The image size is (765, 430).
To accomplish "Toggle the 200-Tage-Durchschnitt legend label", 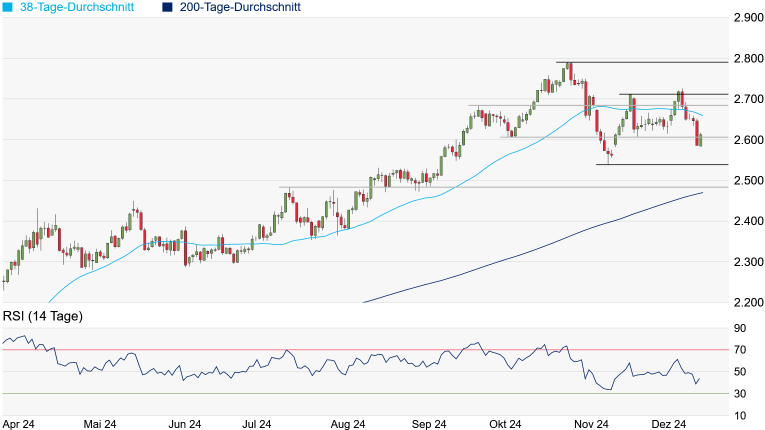I will (x=238, y=7).
